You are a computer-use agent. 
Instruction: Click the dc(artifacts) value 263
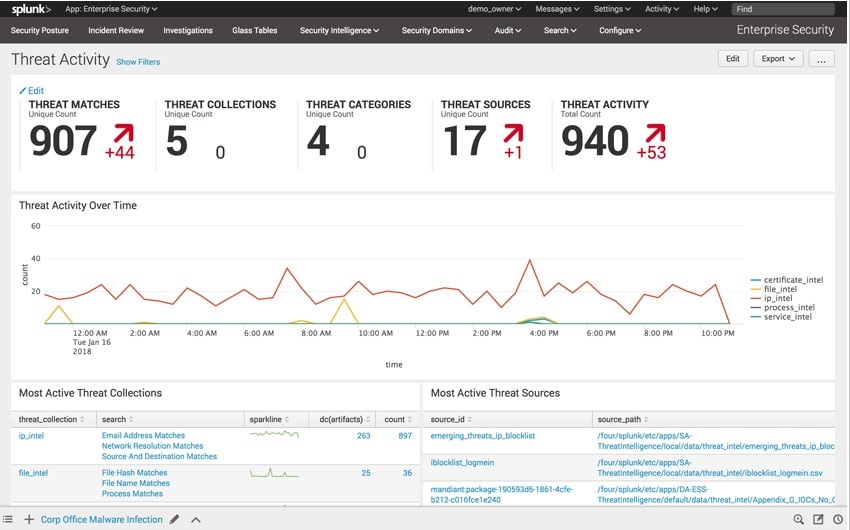pyautogui.click(x=364, y=436)
